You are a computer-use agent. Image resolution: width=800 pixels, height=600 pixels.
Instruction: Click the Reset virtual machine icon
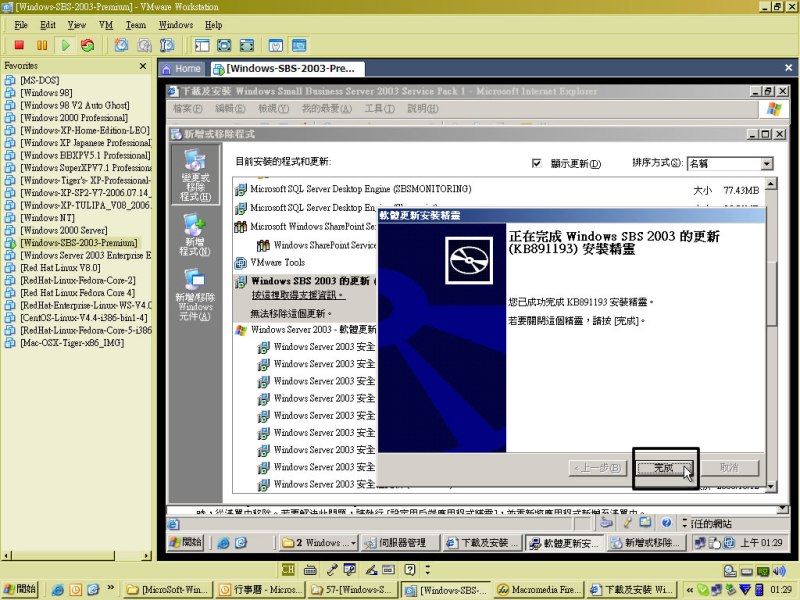(x=88, y=45)
